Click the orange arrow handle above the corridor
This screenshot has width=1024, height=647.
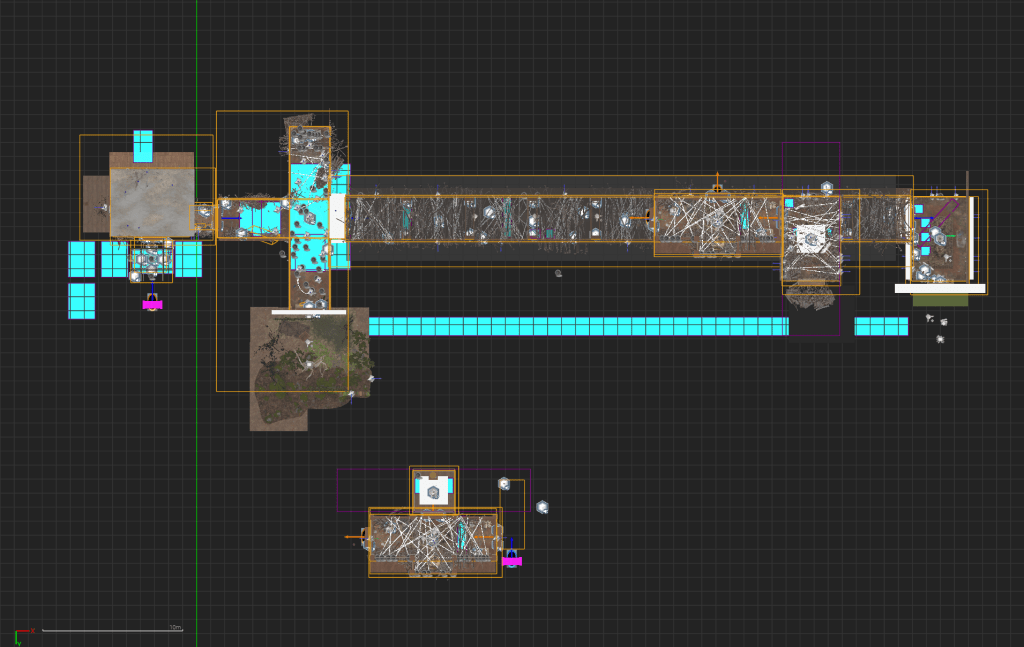(716, 186)
